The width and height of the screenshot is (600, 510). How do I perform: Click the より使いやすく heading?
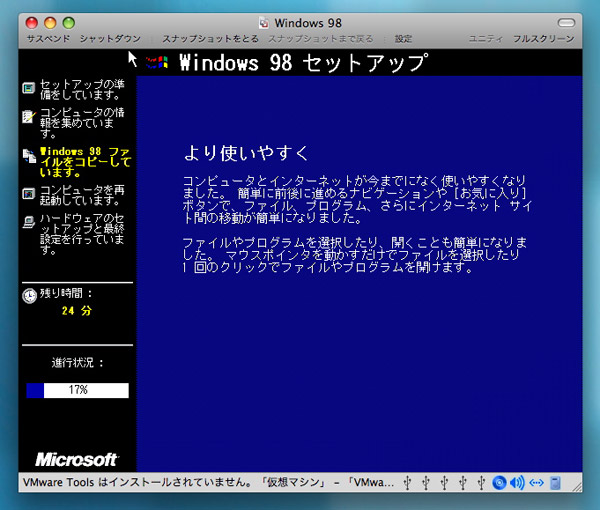(x=246, y=153)
